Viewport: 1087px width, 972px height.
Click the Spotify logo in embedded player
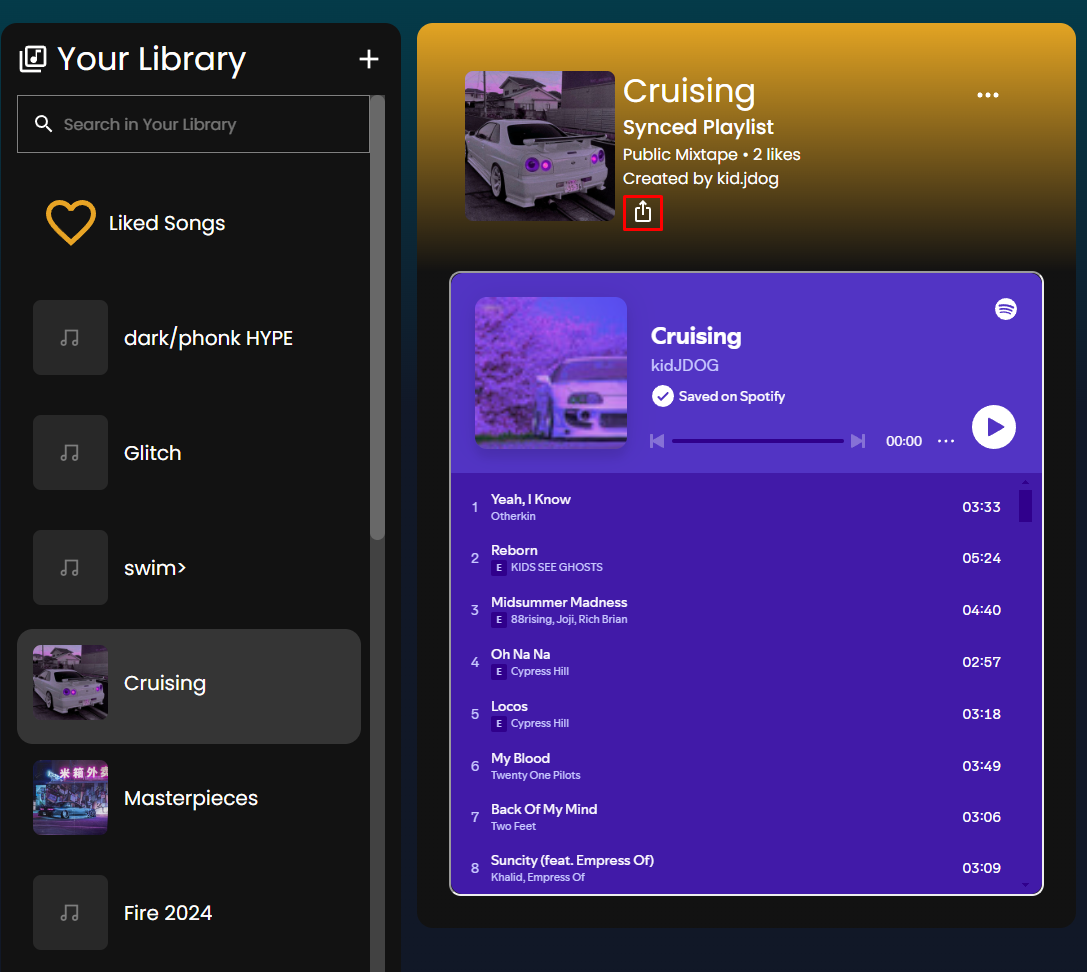pos(1005,309)
